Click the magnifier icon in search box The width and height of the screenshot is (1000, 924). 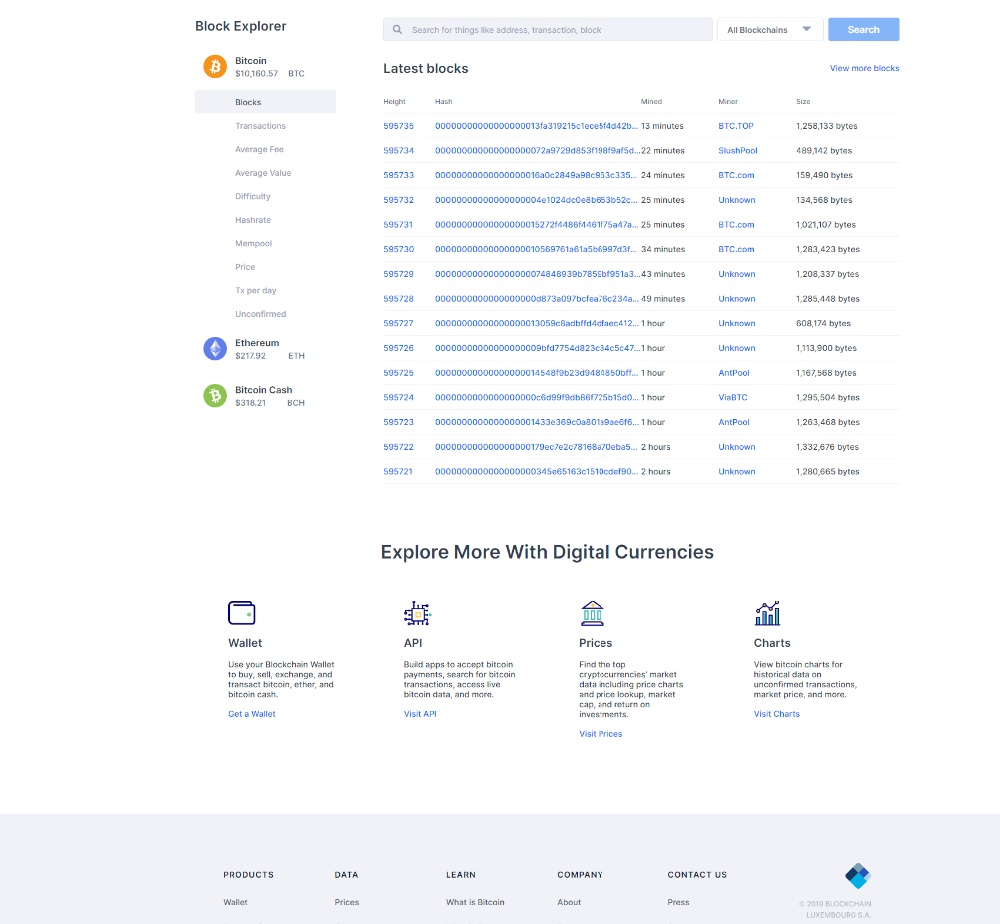(x=397, y=29)
